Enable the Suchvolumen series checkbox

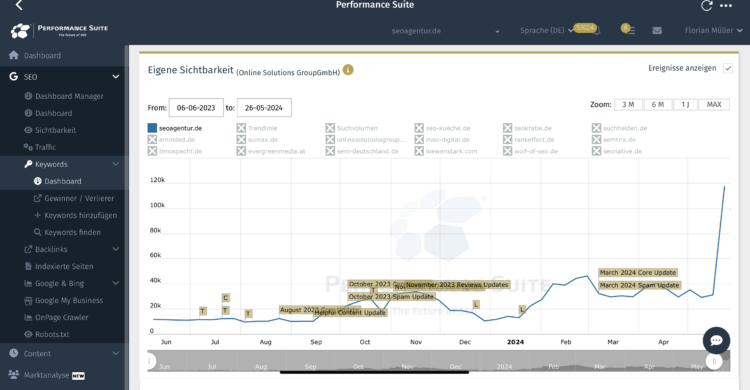[x=330, y=128]
